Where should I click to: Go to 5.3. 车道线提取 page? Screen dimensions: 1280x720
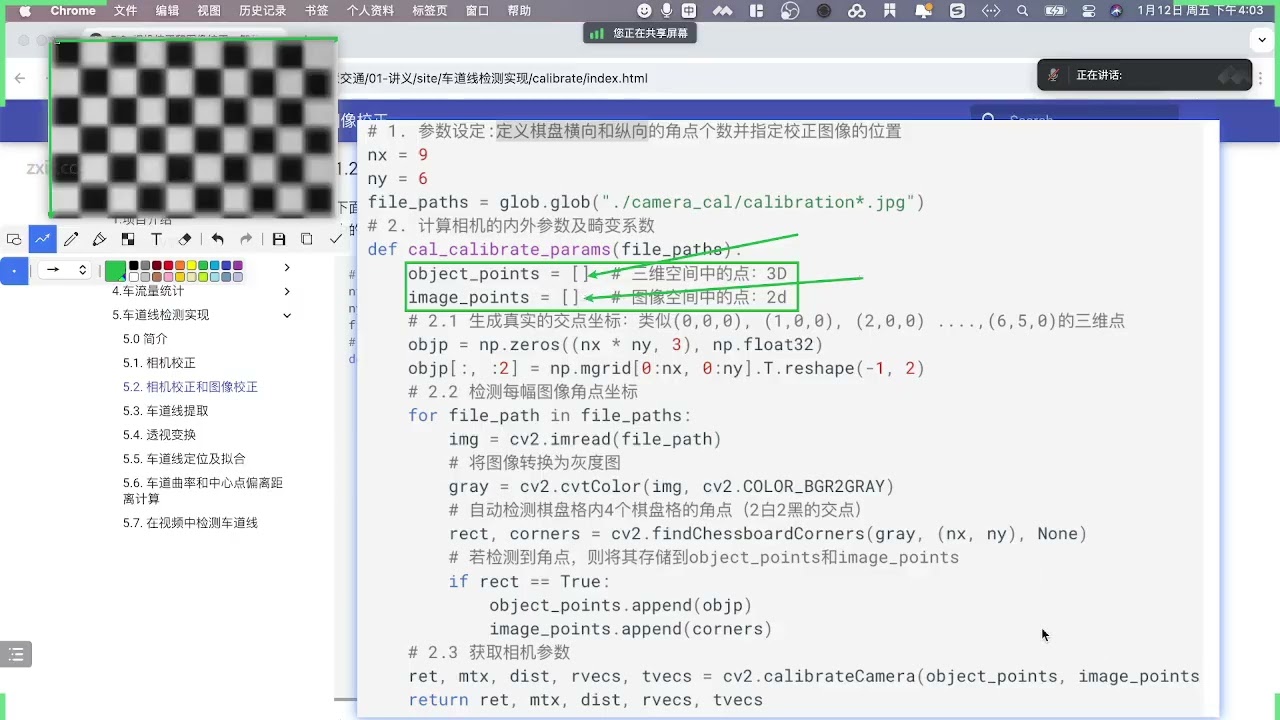point(166,411)
